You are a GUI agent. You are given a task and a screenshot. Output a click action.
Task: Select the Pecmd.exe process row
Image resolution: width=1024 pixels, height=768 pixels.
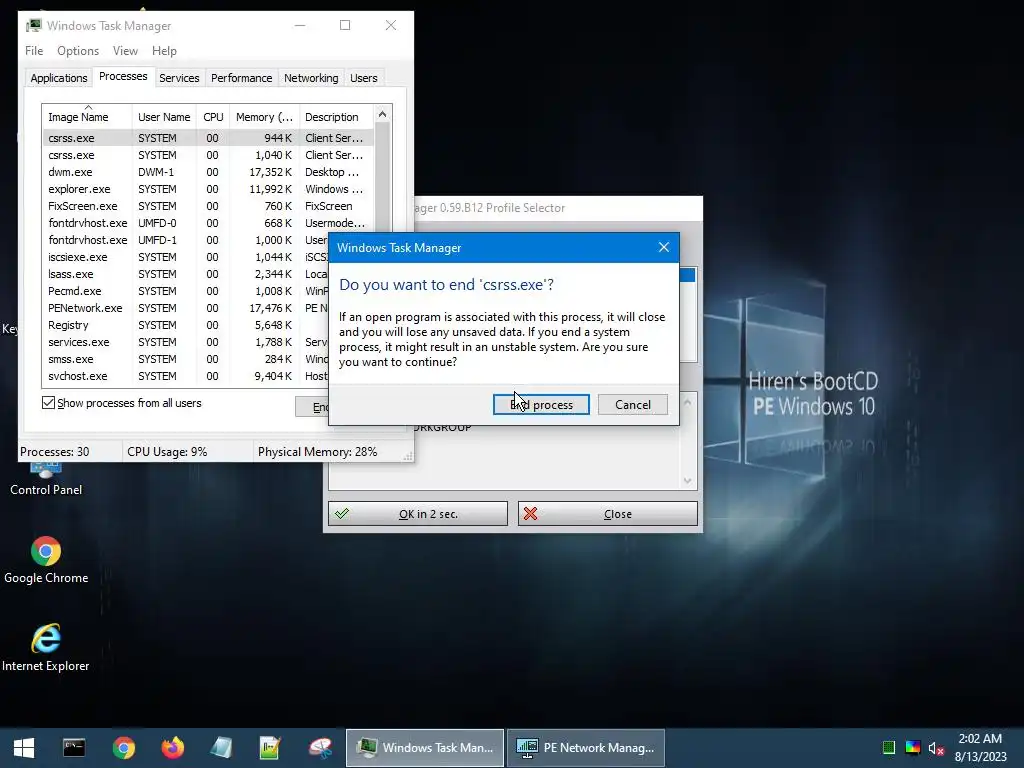pos(186,291)
